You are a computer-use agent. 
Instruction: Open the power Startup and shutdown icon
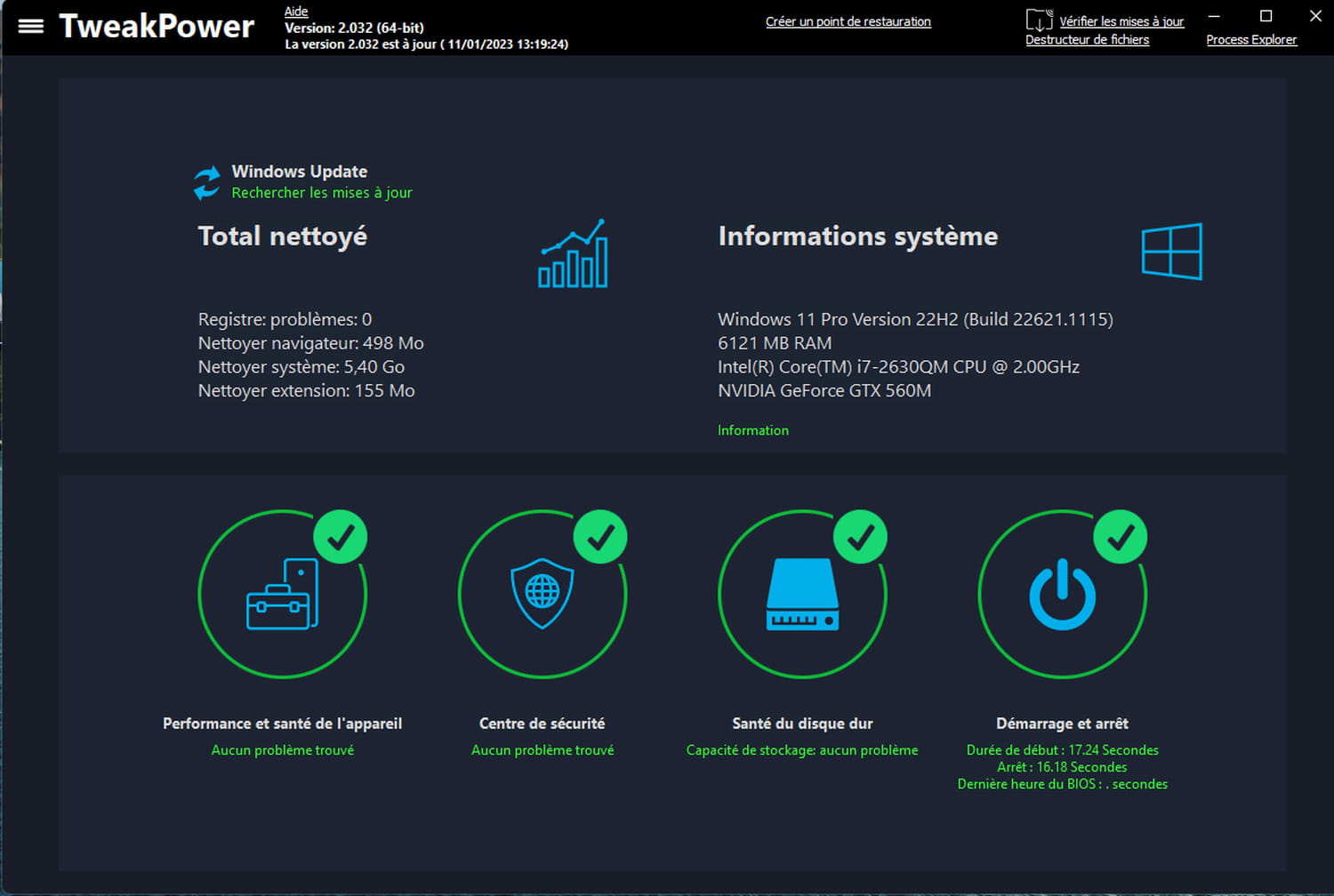1062,594
